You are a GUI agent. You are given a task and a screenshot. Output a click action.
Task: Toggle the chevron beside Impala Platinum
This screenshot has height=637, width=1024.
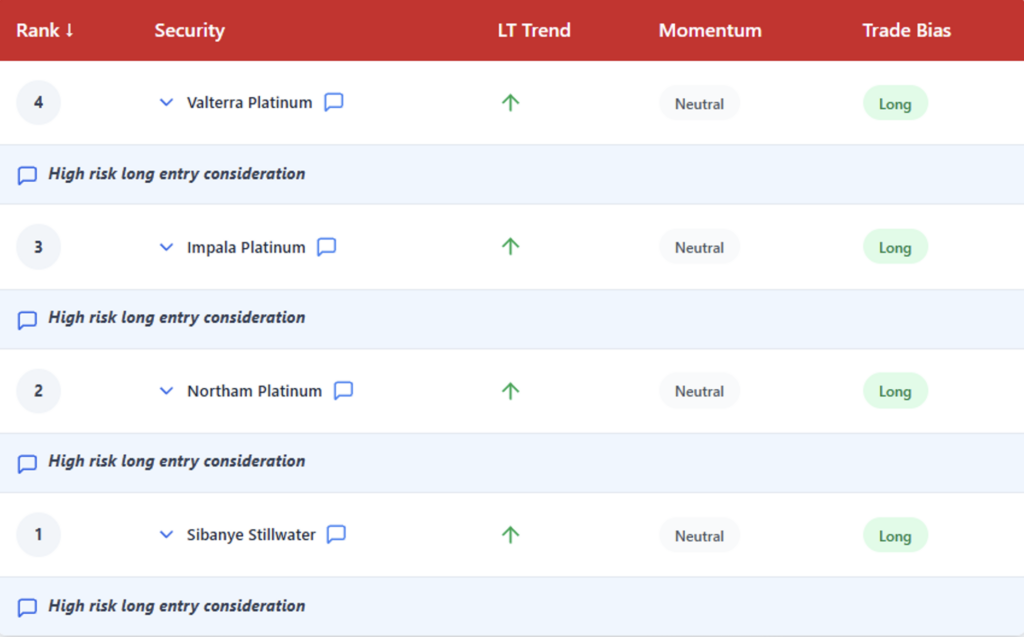click(167, 247)
